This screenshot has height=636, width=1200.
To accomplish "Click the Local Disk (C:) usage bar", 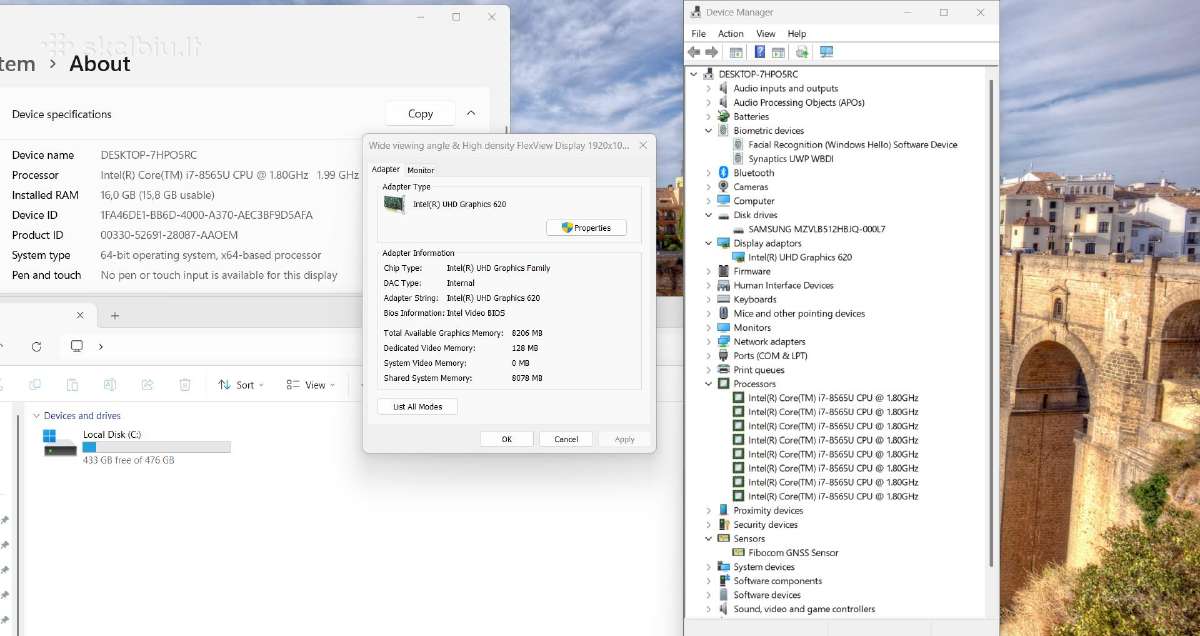I will 156,447.
